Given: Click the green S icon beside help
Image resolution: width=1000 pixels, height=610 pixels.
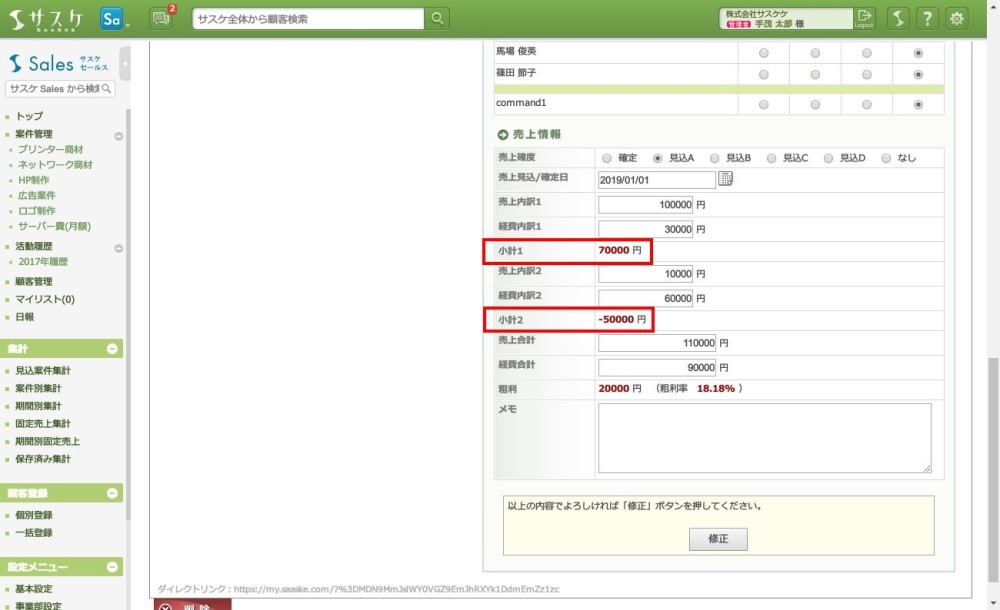Looking at the screenshot, I should point(898,18).
